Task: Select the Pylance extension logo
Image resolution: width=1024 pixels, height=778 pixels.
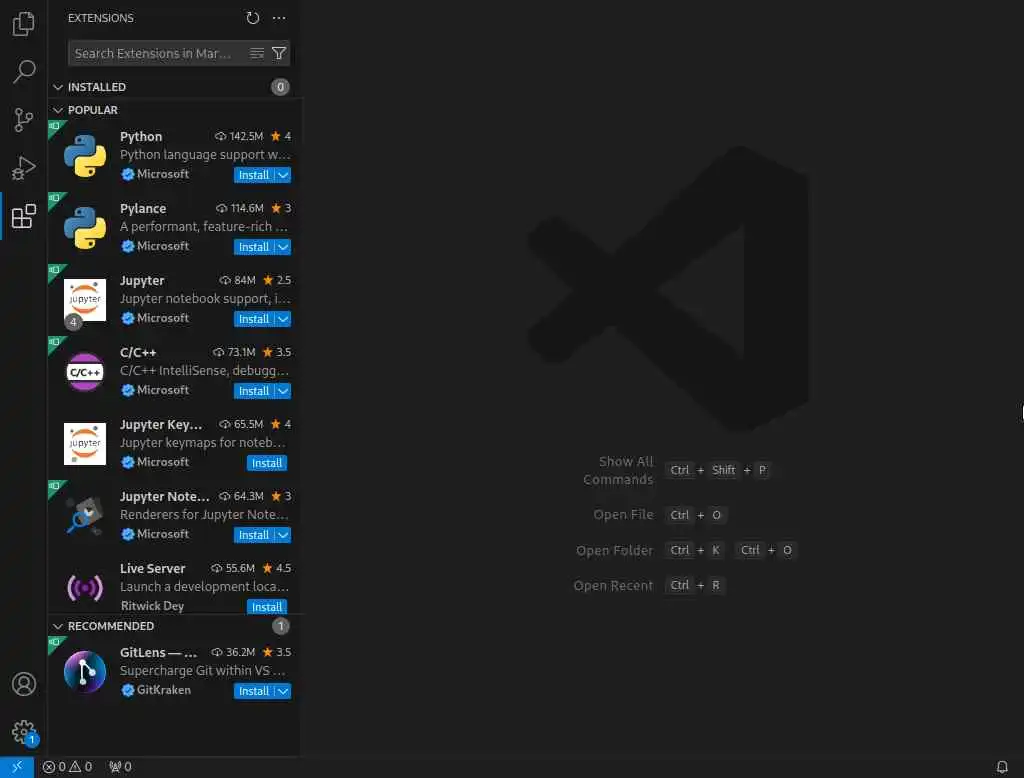Action: click(x=85, y=227)
